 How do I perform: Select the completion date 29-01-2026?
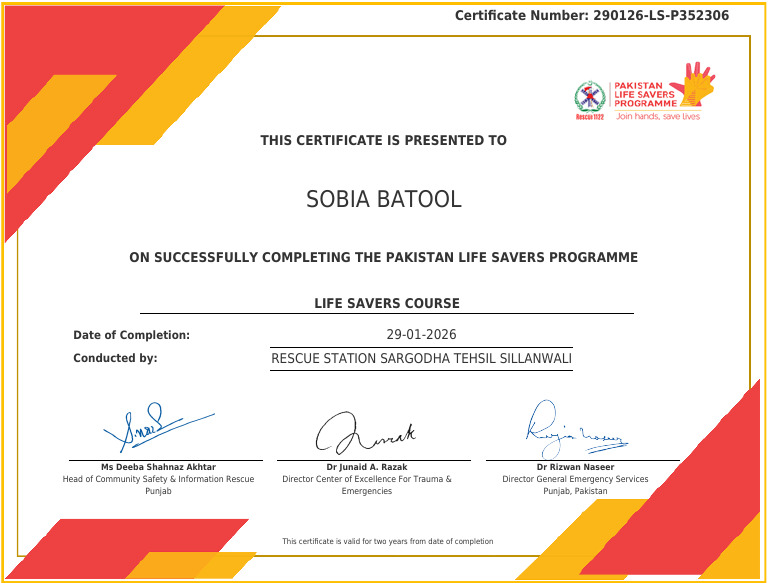click(x=421, y=335)
